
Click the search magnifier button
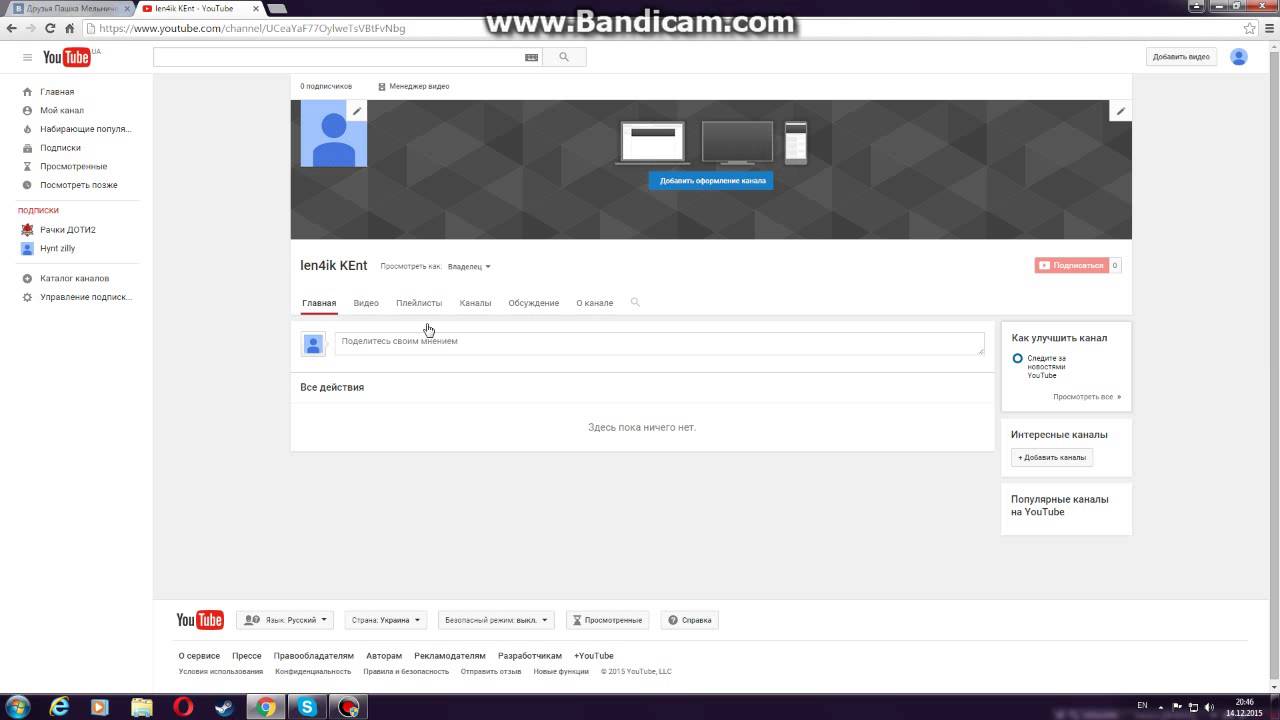coord(564,57)
